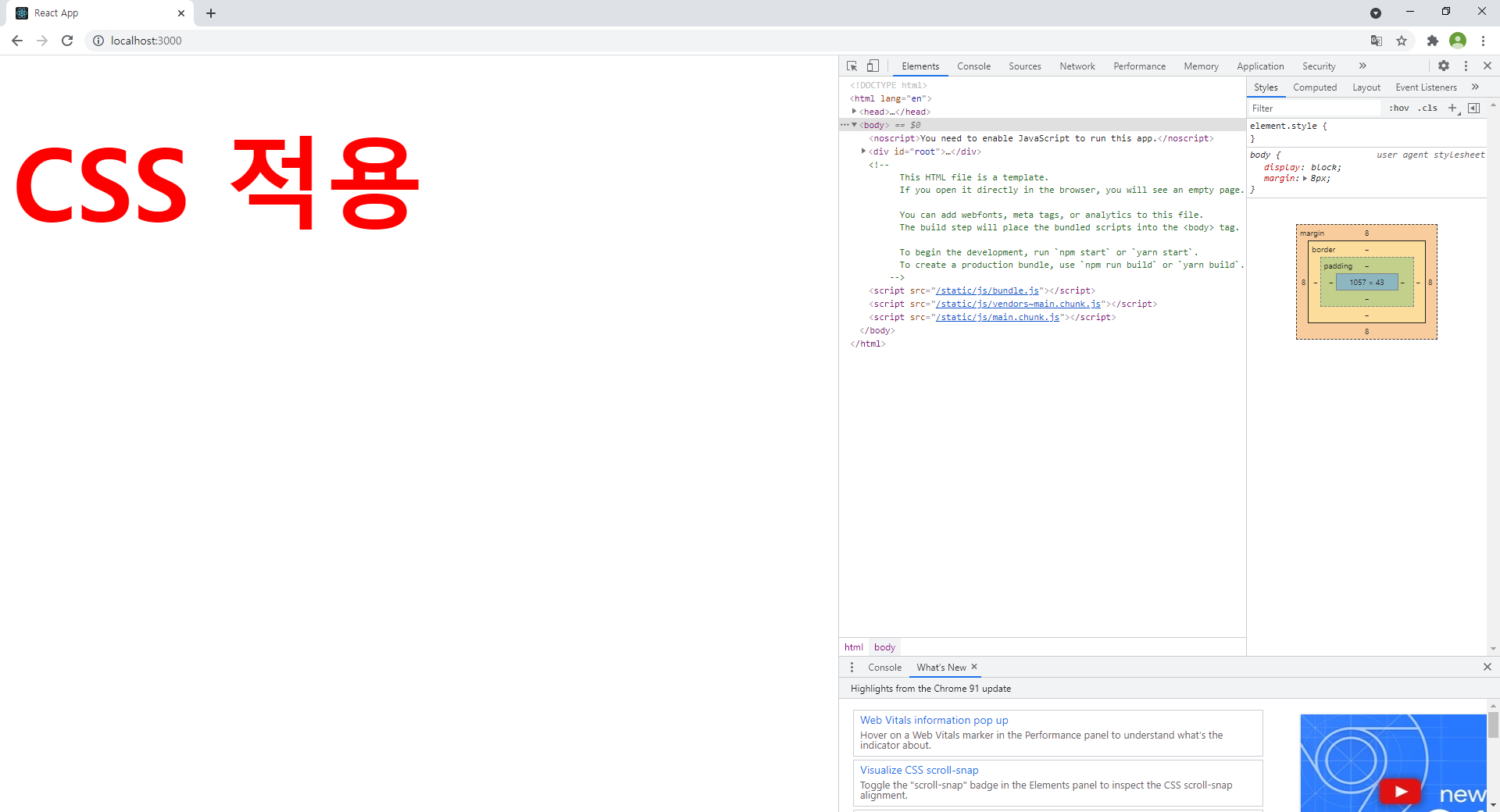The height and width of the screenshot is (812, 1500).
Task: Open Web Vitals information pop up link
Action: coord(934,720)
